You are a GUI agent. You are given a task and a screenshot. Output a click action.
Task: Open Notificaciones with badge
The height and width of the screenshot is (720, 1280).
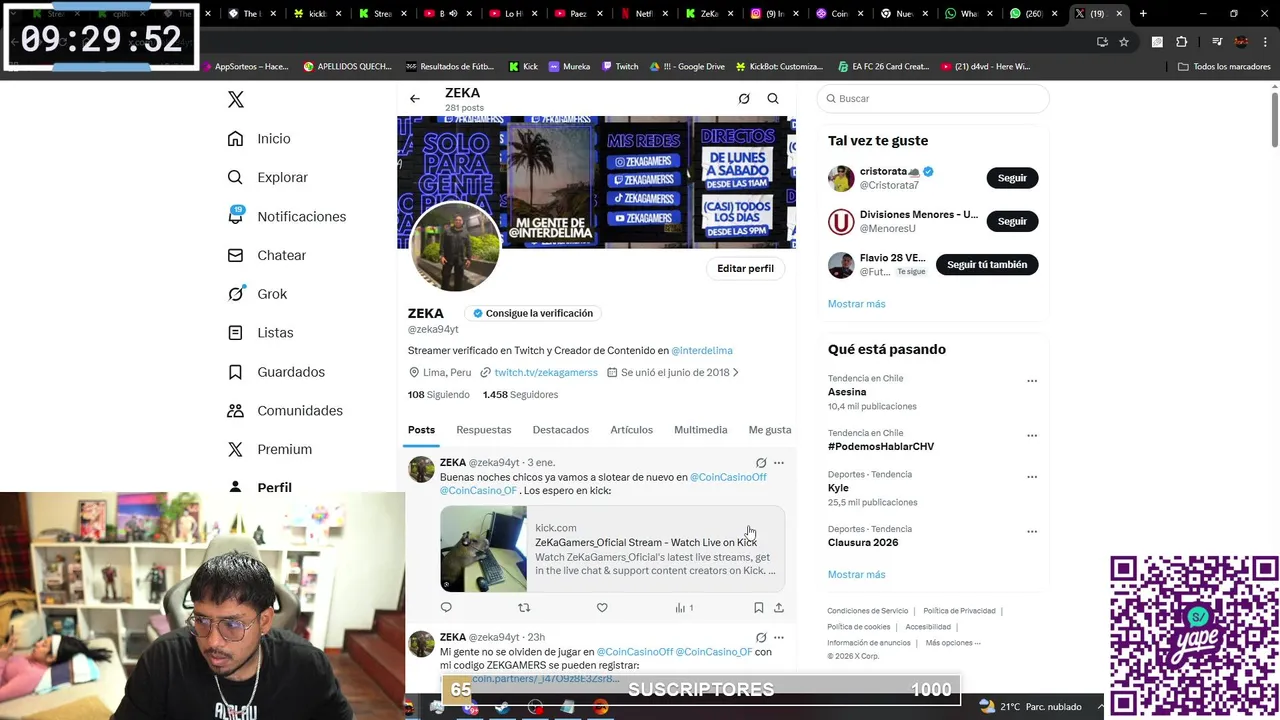pyautogui.click(x=286, y=216)
